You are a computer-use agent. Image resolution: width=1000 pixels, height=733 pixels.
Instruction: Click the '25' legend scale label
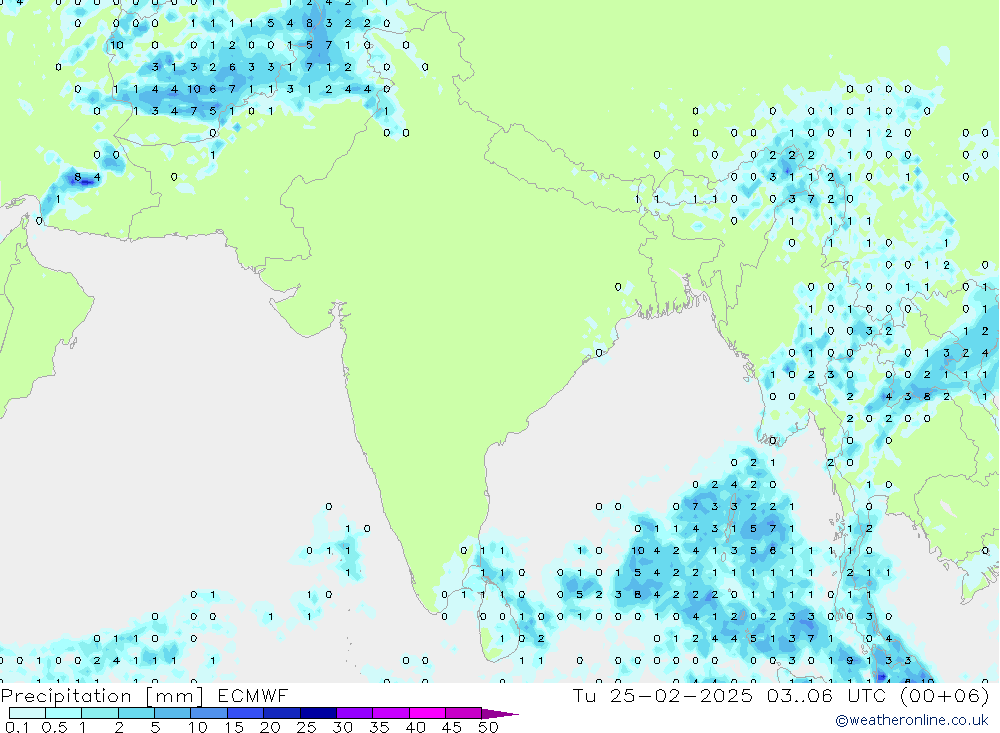[307, 727]
